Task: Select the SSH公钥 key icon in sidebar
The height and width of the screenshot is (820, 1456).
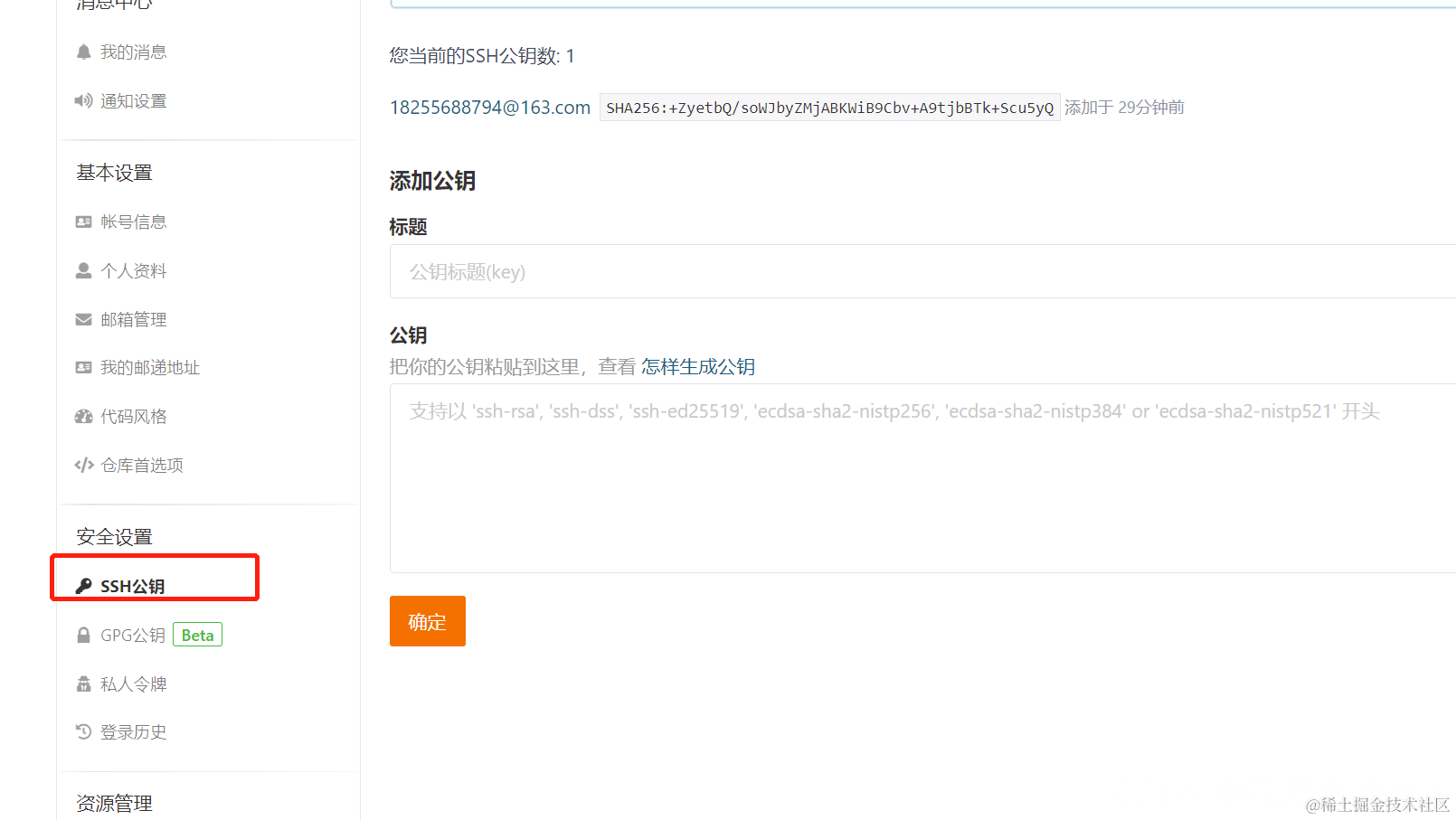Action: (84, 585)
